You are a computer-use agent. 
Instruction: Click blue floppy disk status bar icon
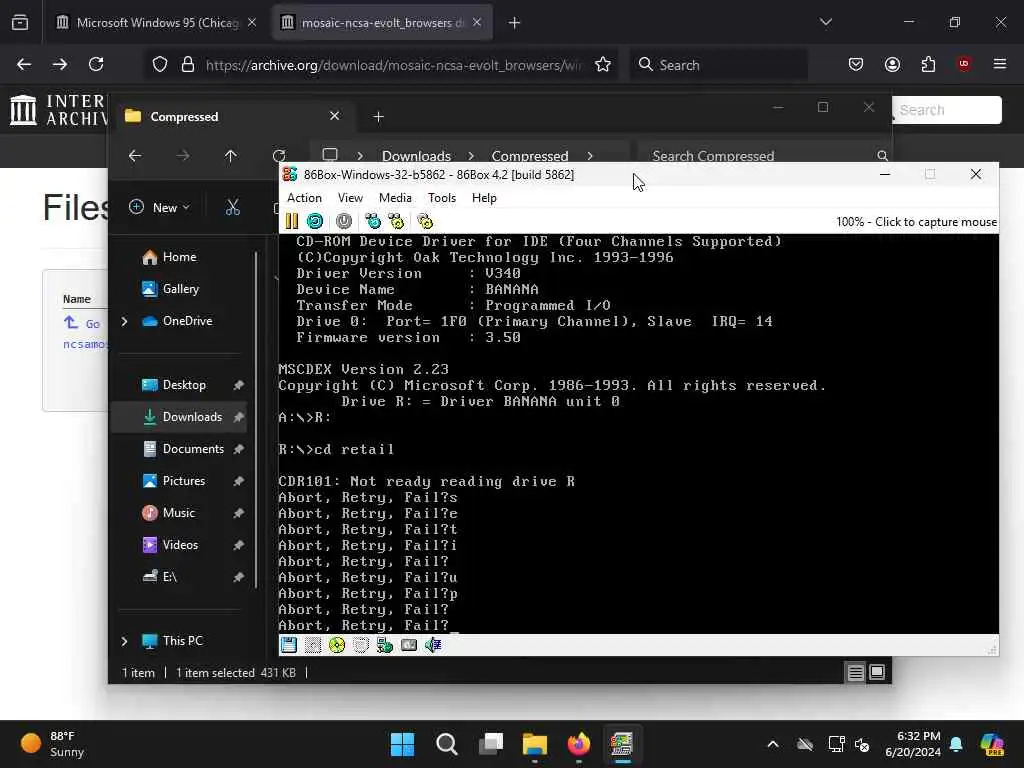click(289, 645)
